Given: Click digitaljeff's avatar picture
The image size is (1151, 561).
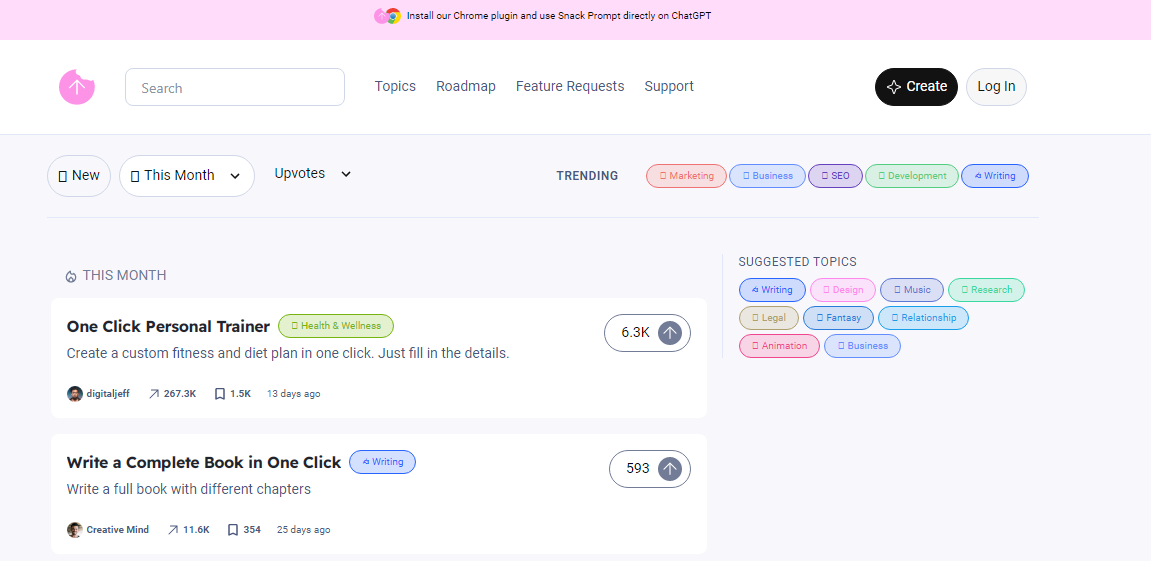Looking at the screenshot, I should pyautogui.click(x=75, y=394).
